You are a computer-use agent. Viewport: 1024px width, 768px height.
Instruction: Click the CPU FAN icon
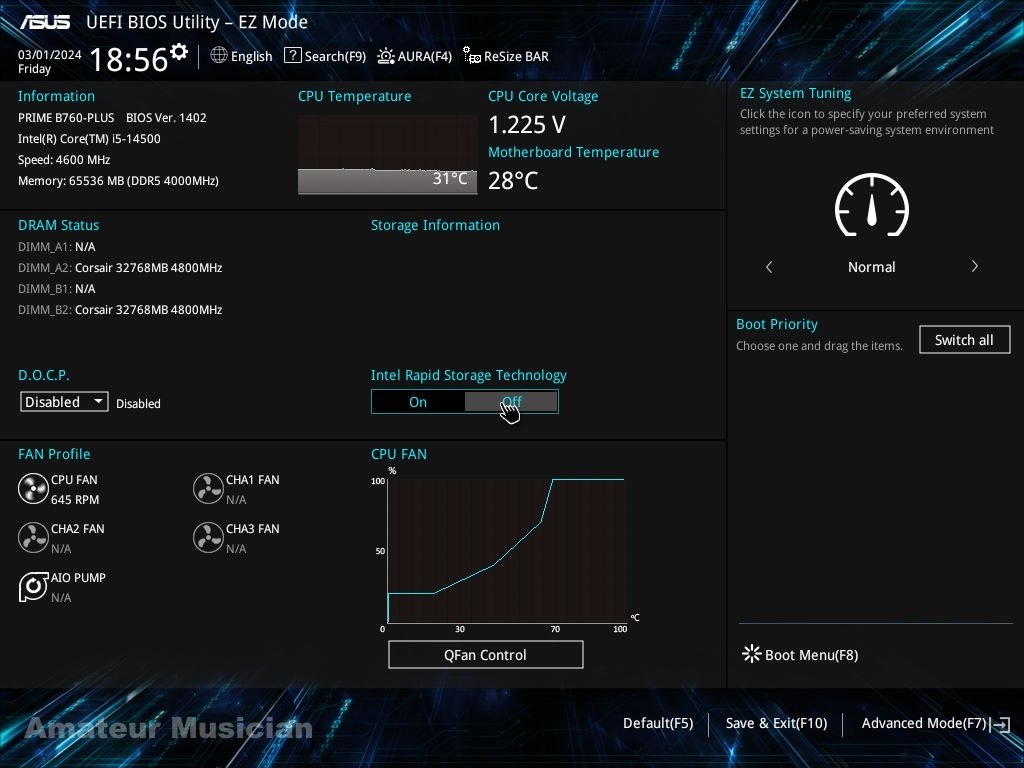(x=33, y=489)
